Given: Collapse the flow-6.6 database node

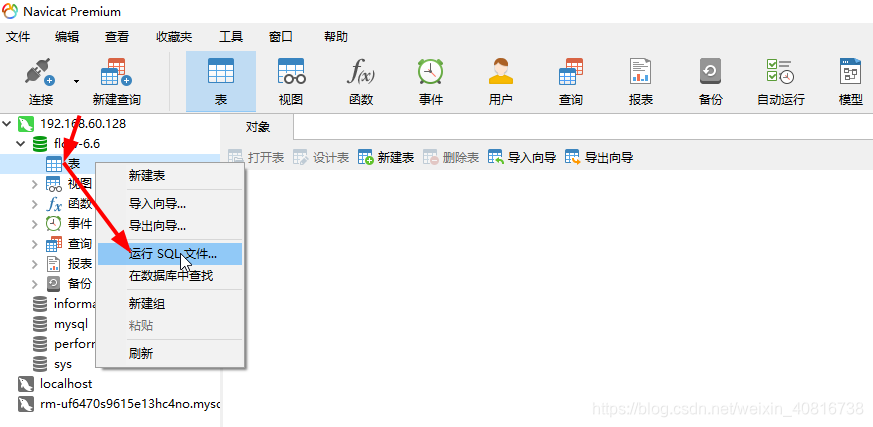Looking at the screenshot, I should pyautogui.click(x=21, y=144).
